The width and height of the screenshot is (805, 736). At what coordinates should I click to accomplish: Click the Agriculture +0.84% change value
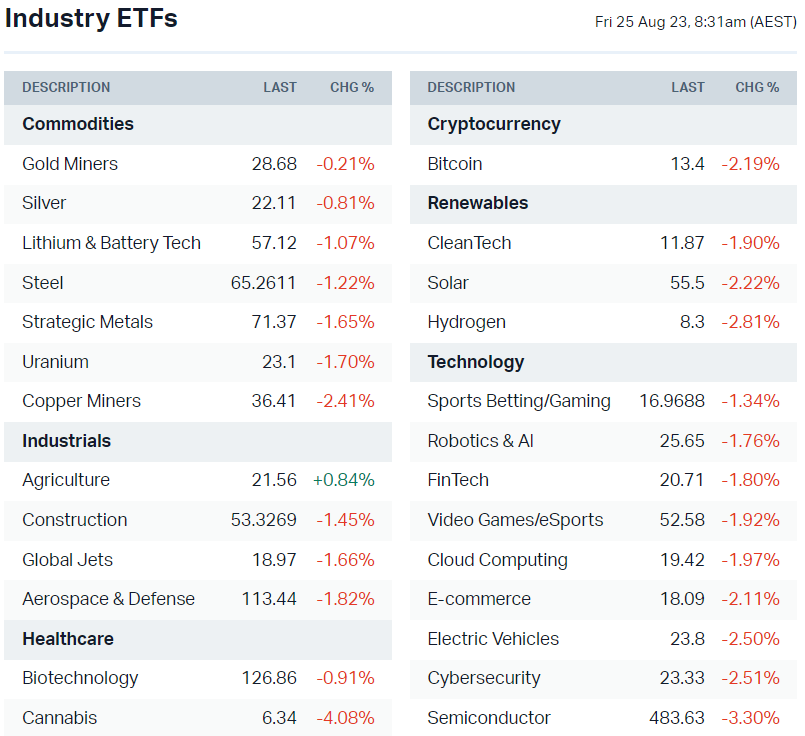click(344, 480)
